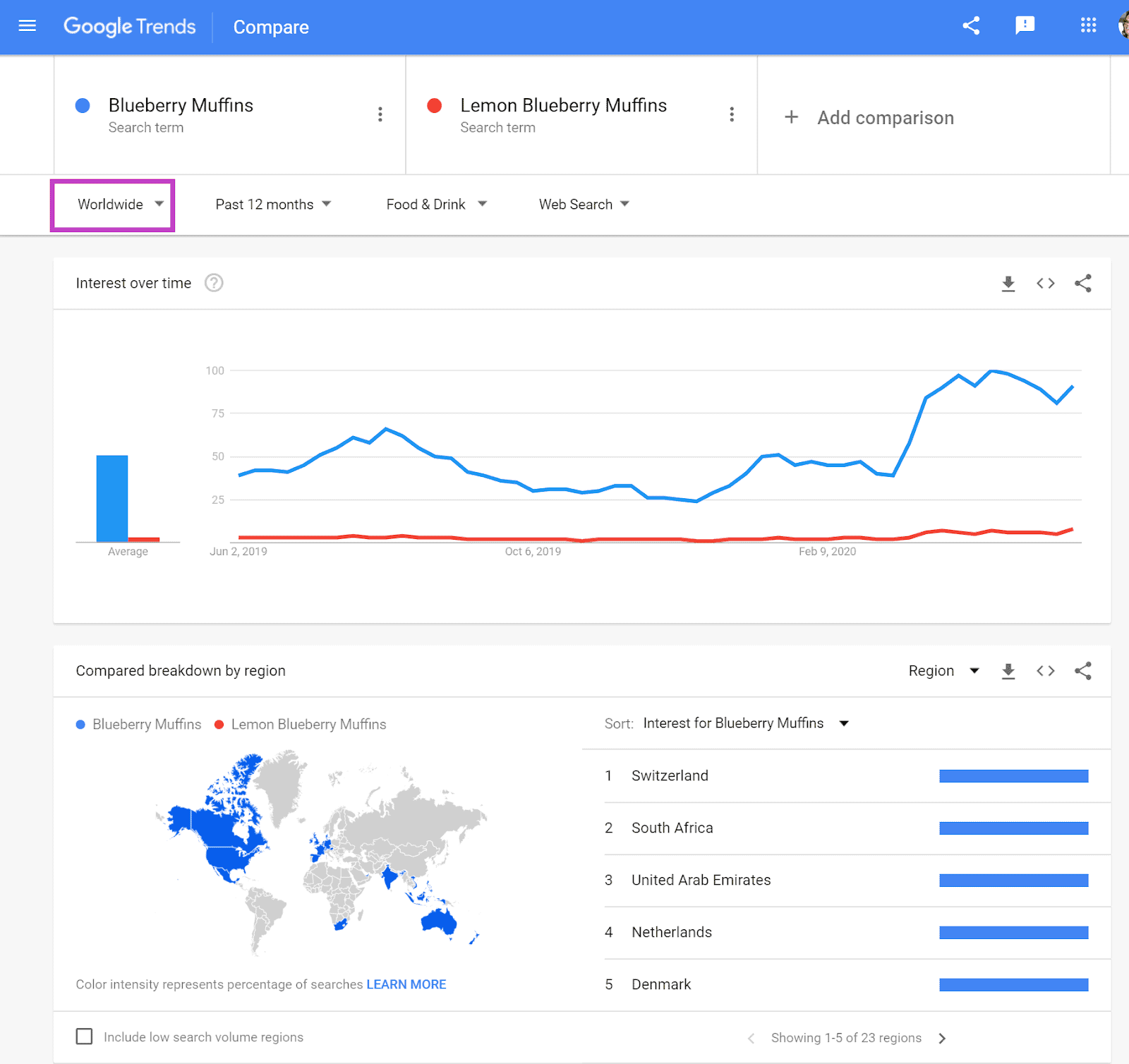Open the navigation hamburger menu
1129x1064 pixels.
click(27, 25)
